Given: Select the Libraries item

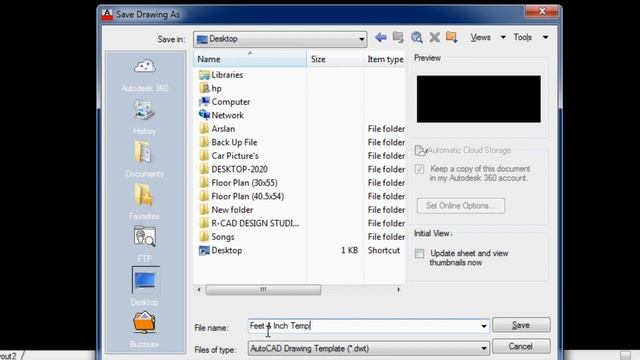Looking at the screenshot, I should tap(221, 75).
